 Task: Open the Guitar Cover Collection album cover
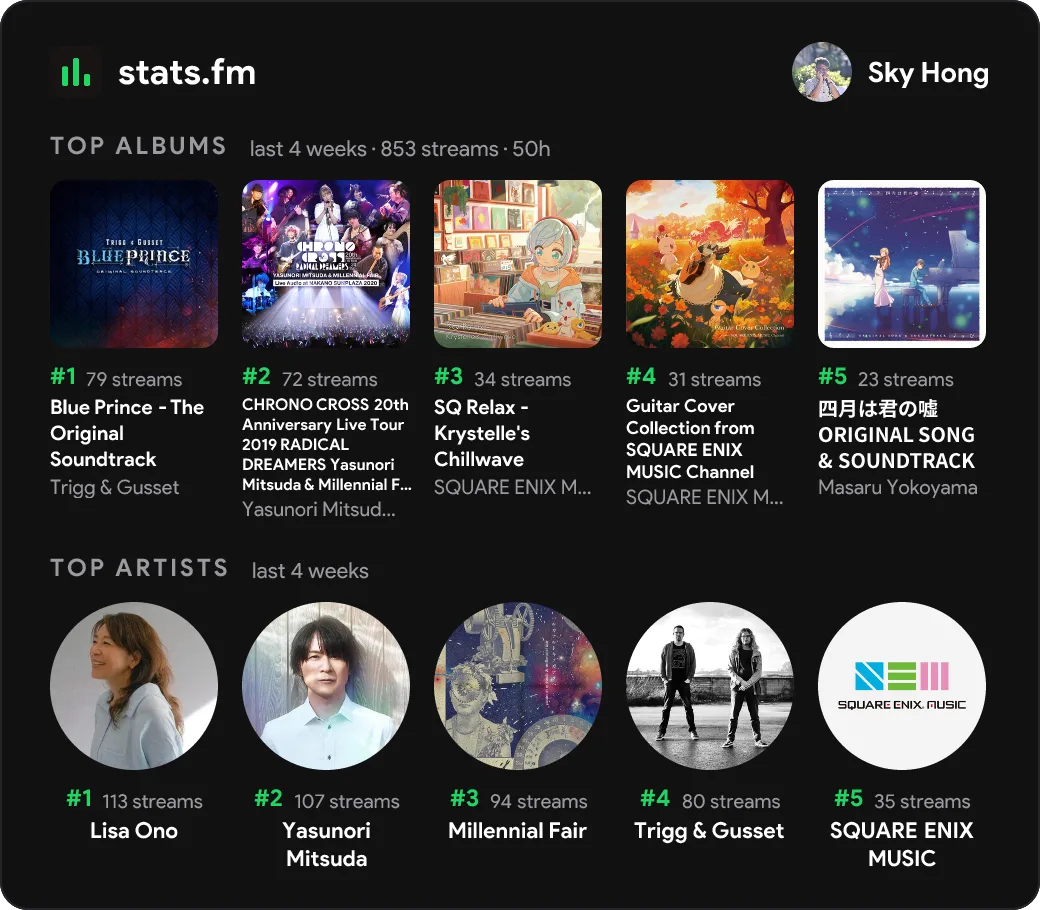(710, 264)
